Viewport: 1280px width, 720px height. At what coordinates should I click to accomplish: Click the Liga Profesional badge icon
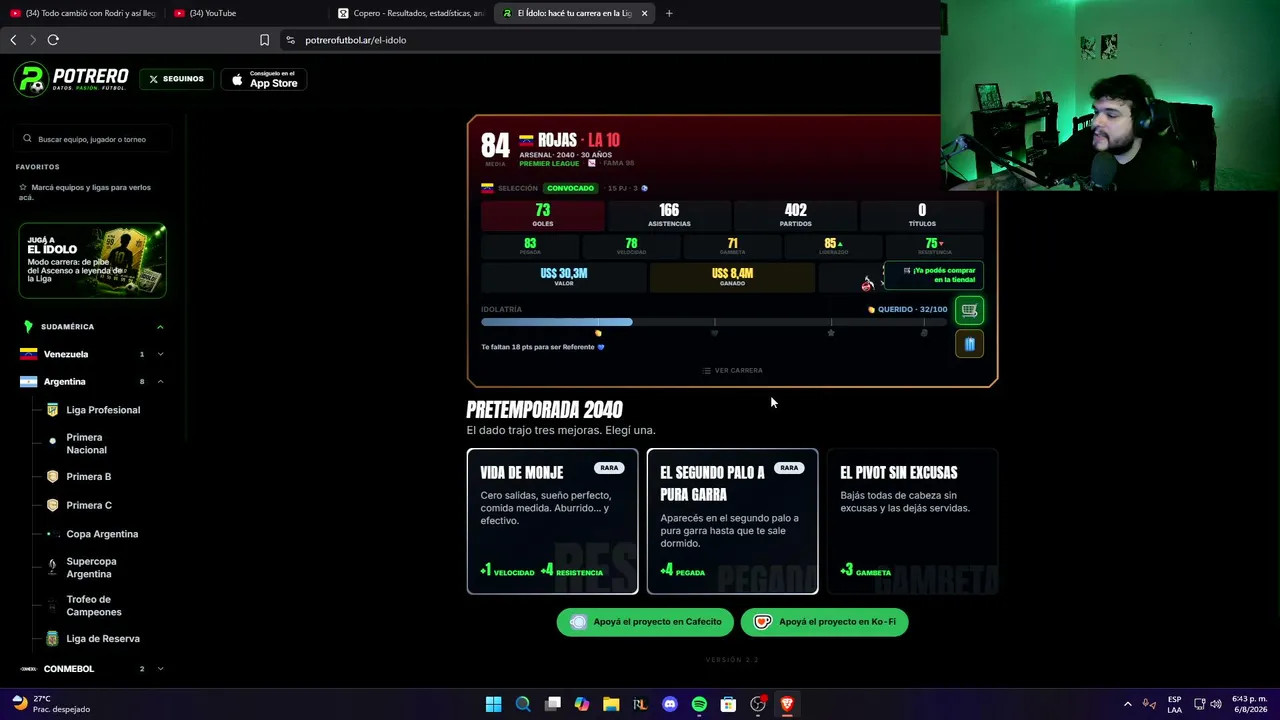coord(52,410)
